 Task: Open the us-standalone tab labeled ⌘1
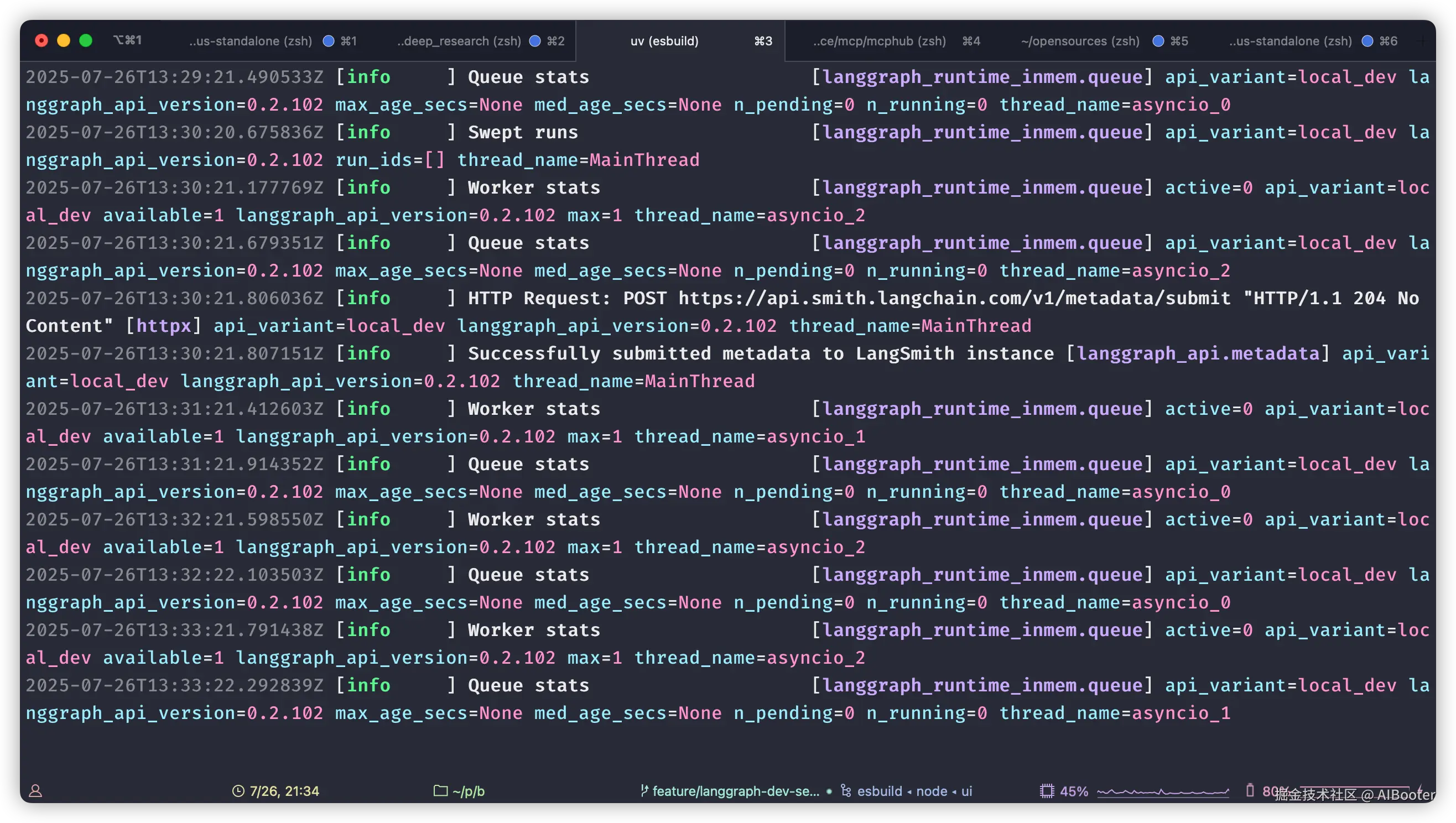tap(251, 41)
